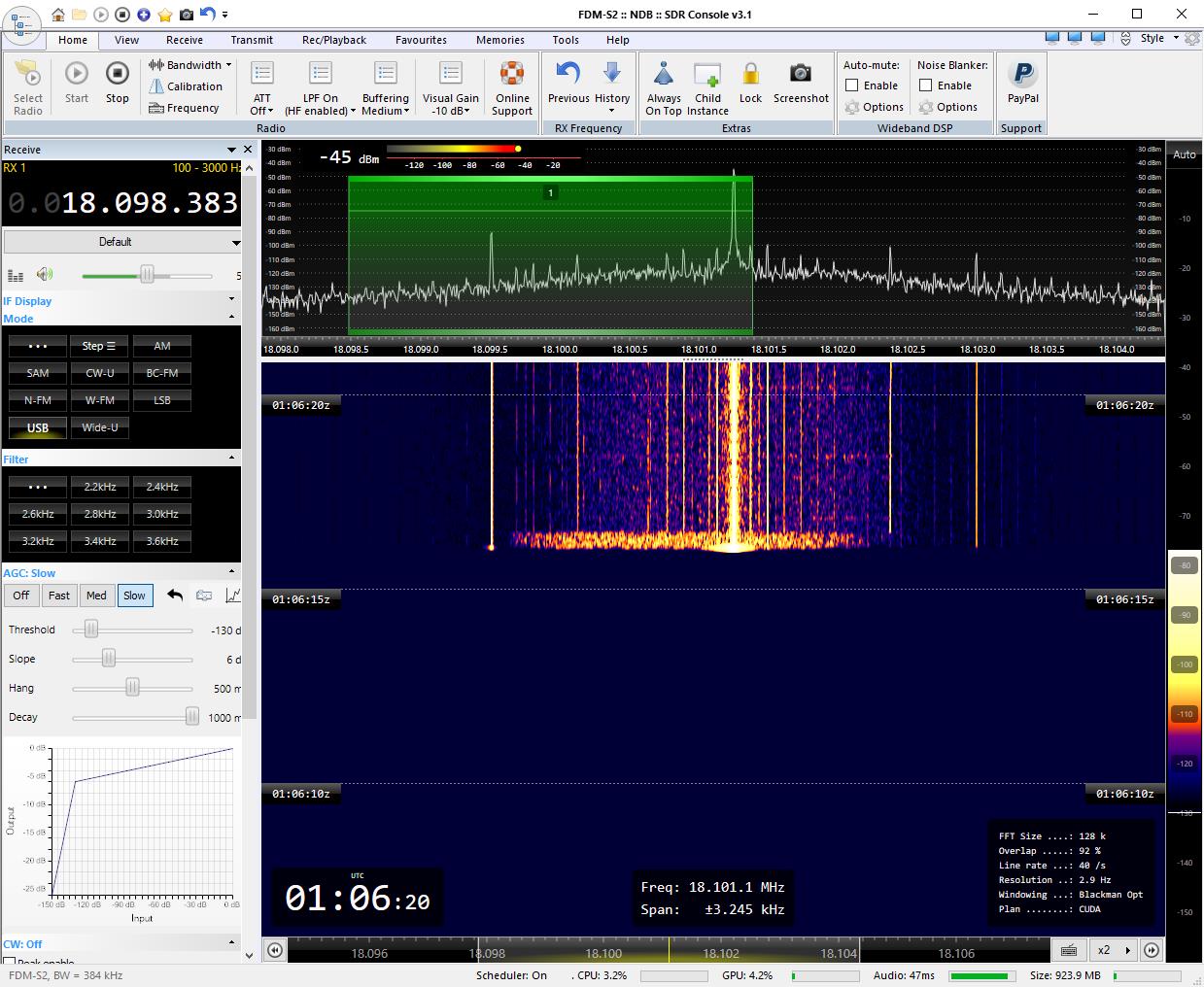Switch to the Receive ribbon tab
1204x987 pixels.
pos(184,40)
